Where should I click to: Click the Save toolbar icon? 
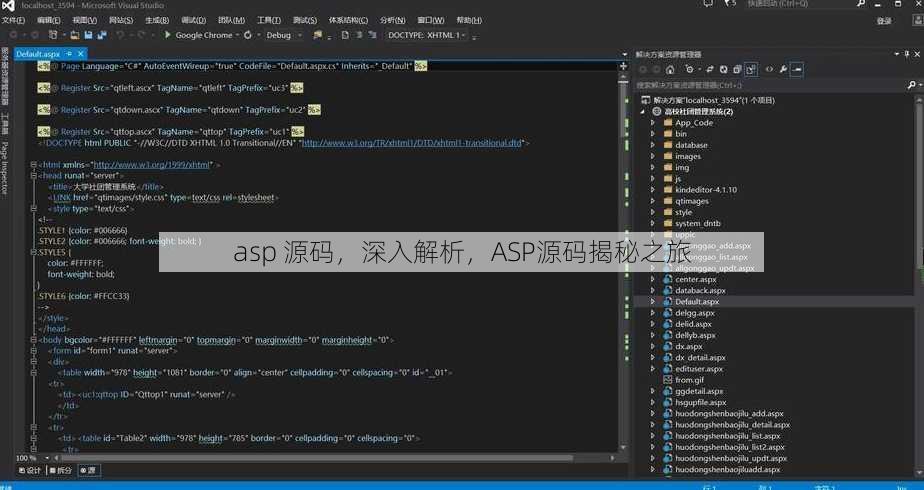point(88,35)
